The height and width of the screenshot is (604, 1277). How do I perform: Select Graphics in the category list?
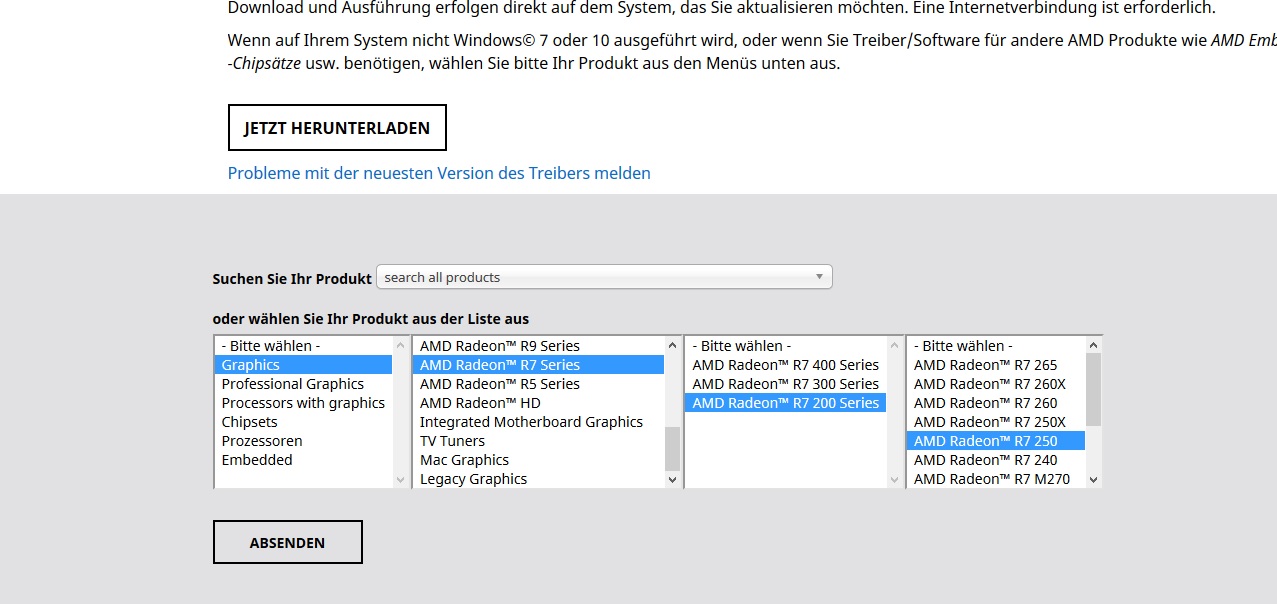pyautogui.click(x=303, y=365)
